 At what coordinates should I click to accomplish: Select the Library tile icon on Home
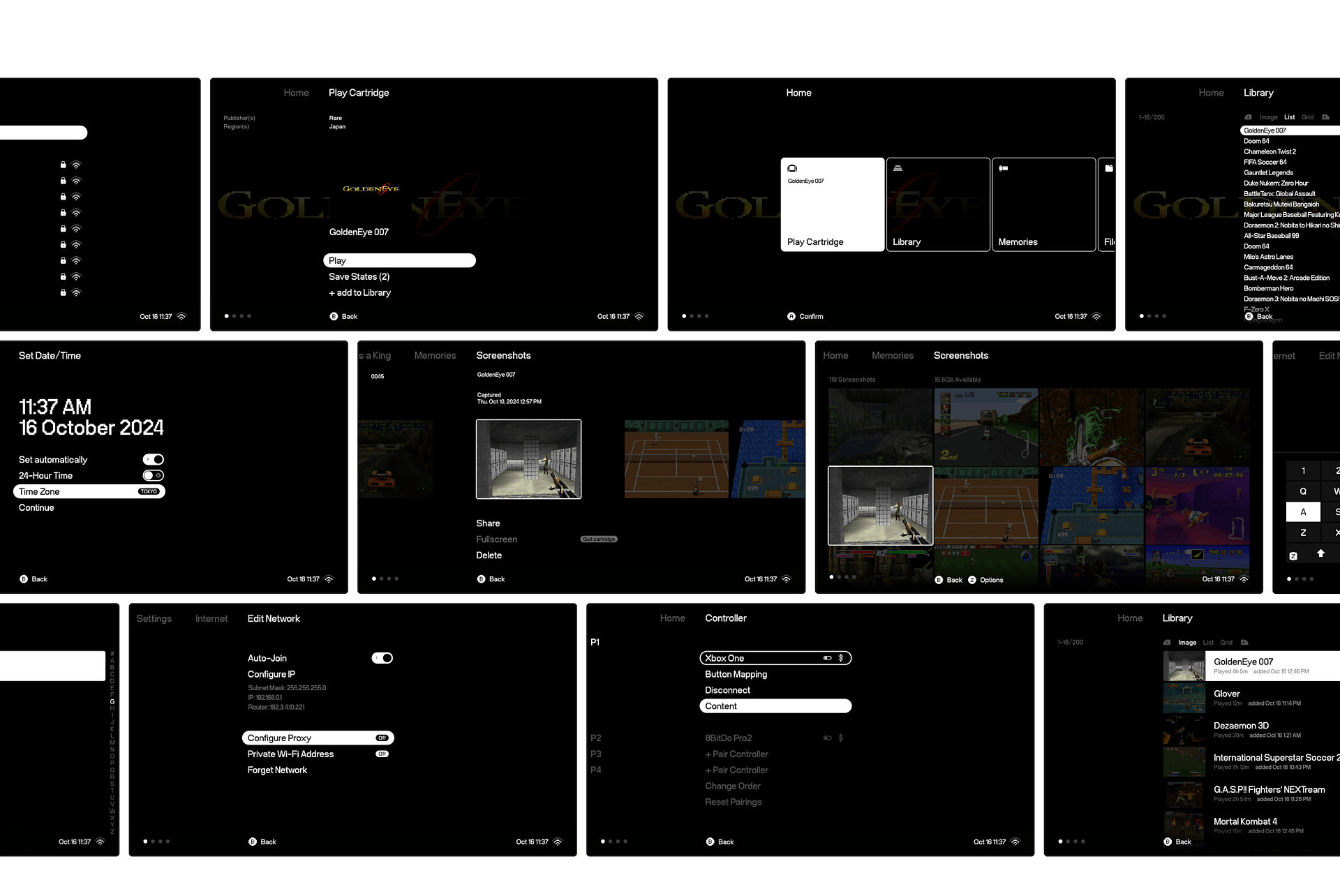coord(898,168)
